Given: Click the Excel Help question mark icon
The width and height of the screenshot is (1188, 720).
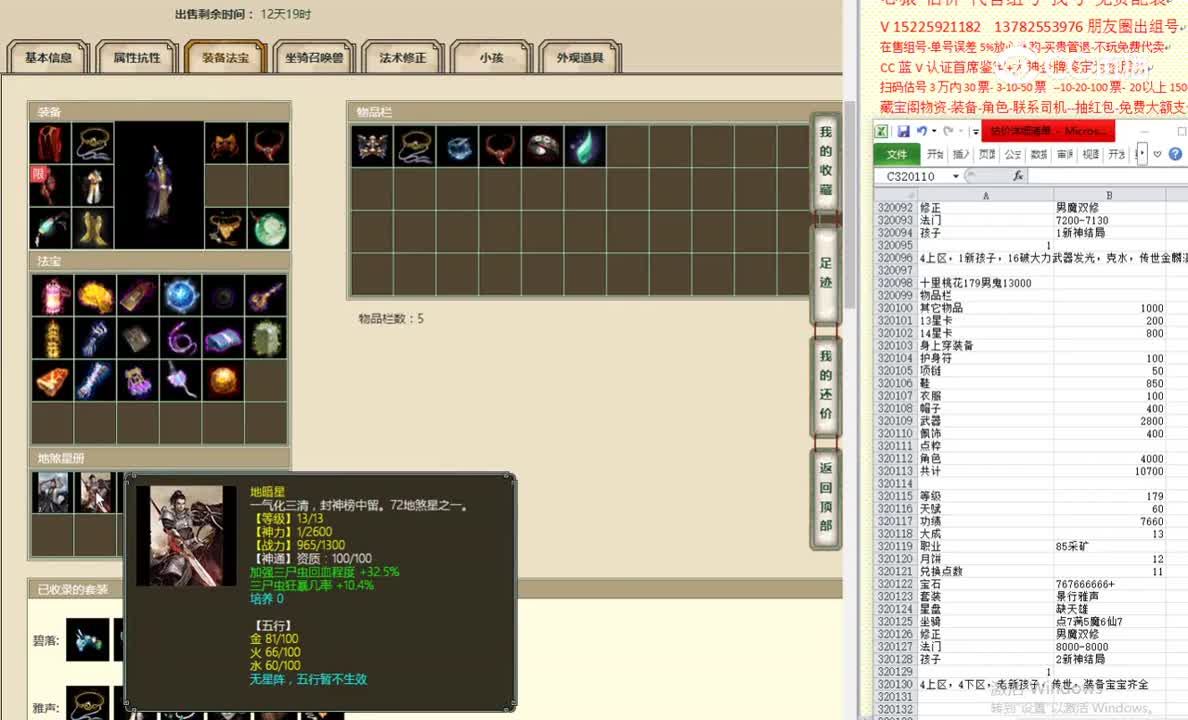Looking at the screenshot, I should 1174,154.
